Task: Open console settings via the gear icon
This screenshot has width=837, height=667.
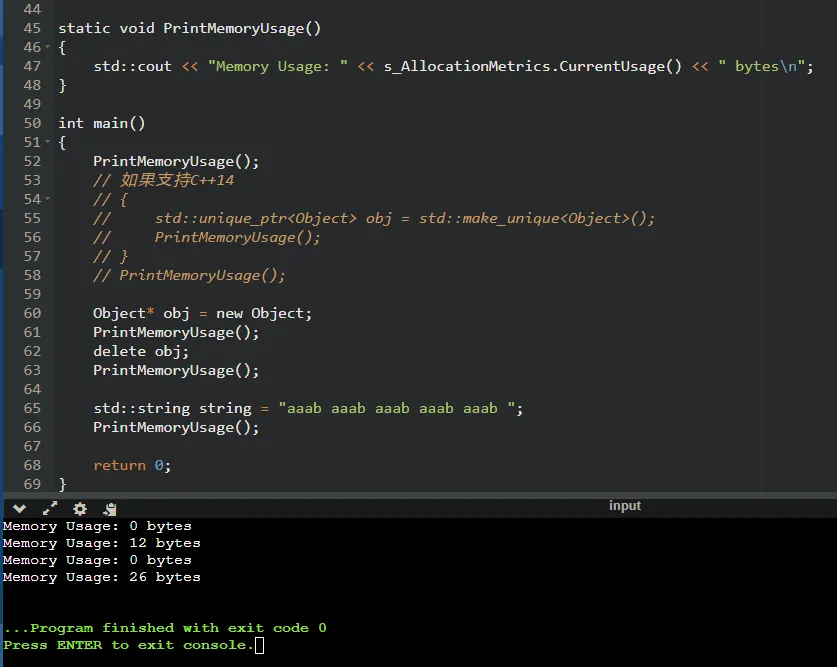Action: coord(80,508)
